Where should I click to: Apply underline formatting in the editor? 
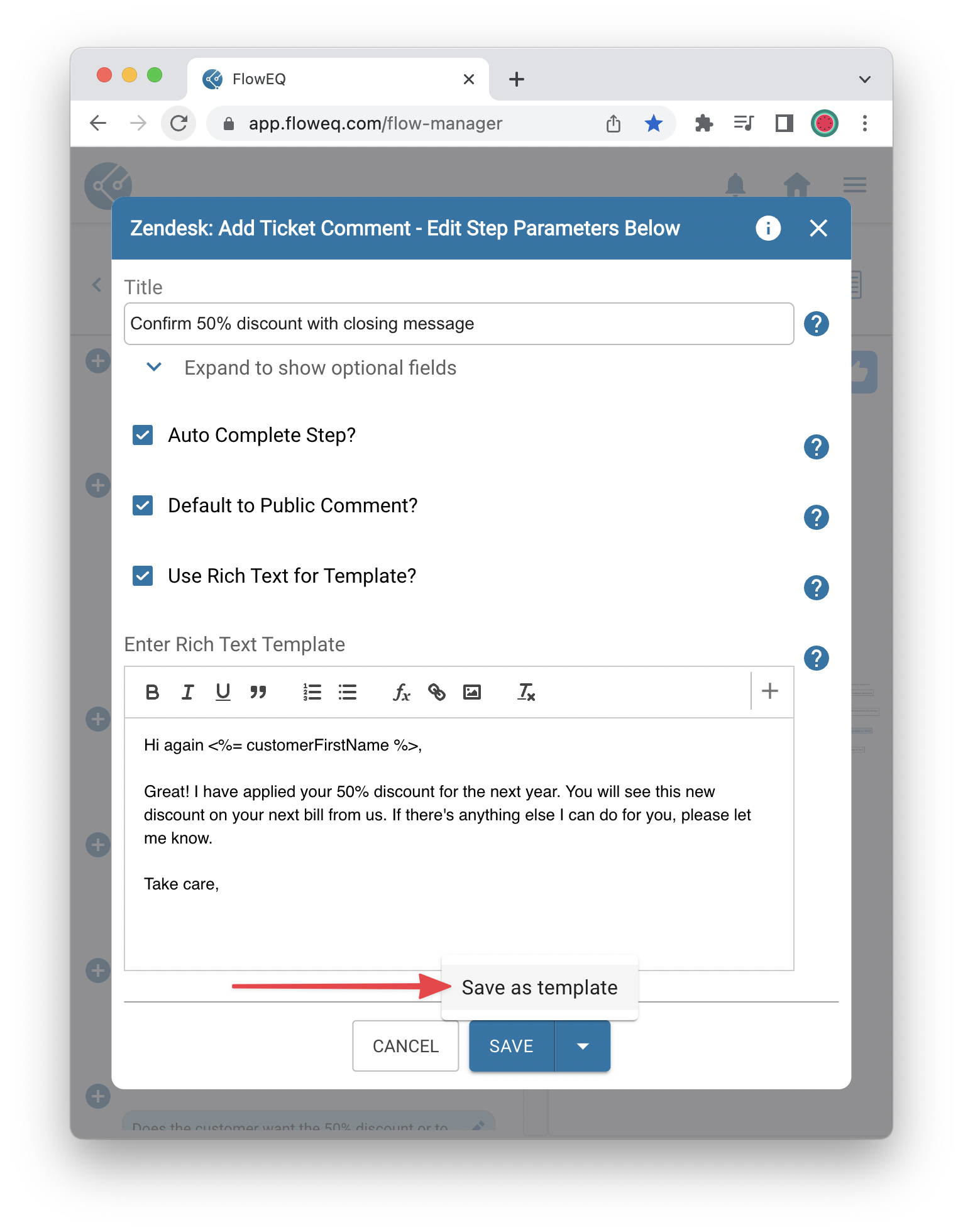223,692
